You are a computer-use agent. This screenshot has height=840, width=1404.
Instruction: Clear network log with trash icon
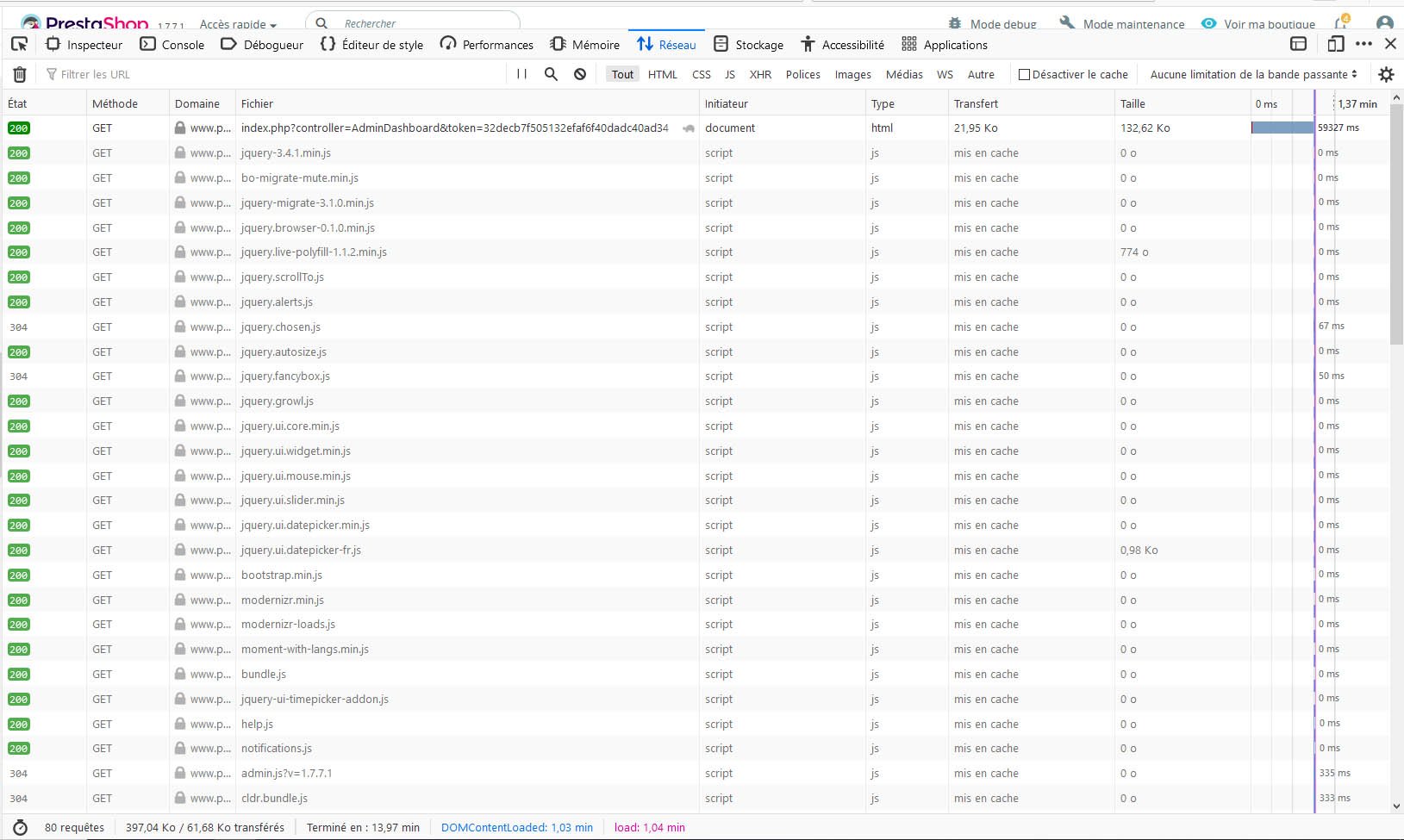coord(20,75)
